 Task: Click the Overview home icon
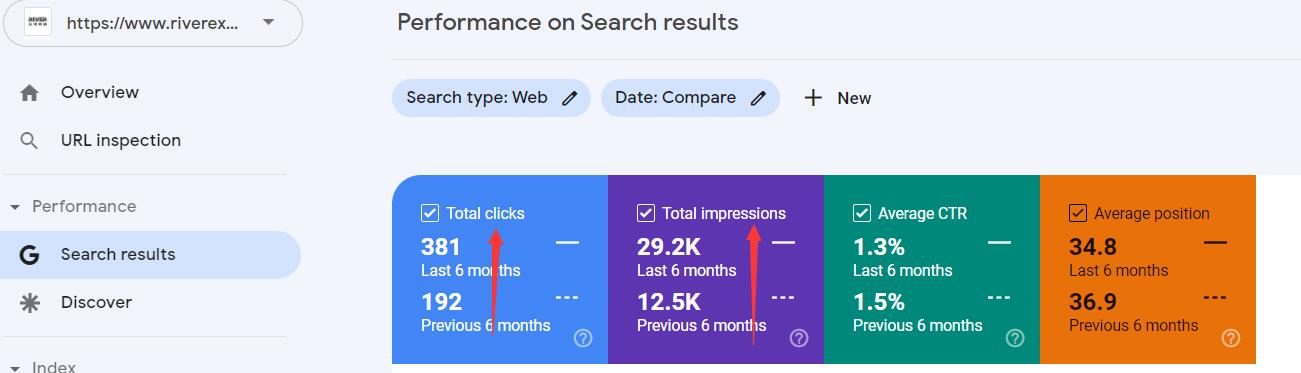tap(30, 93)
